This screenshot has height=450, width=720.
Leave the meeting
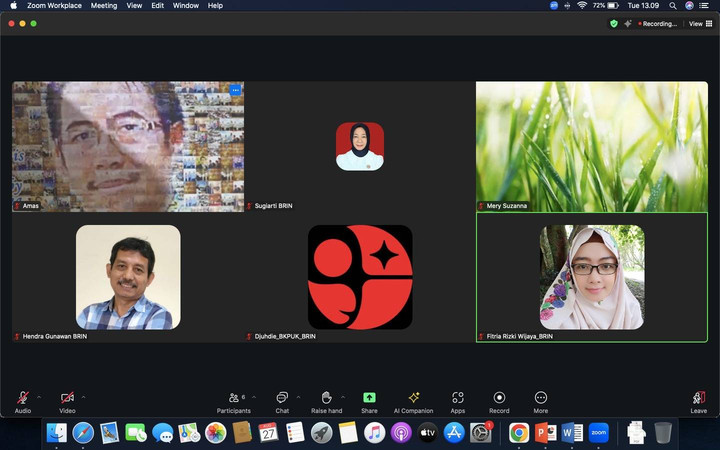point(698,399)
